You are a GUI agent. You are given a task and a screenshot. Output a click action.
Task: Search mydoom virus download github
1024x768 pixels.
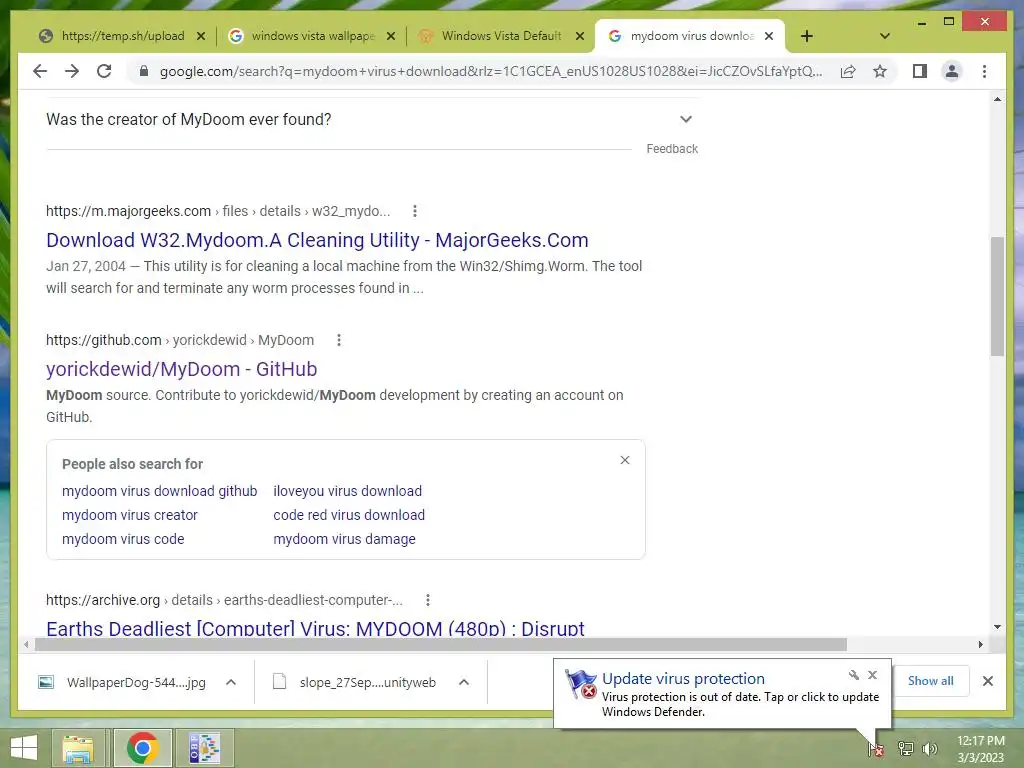(x=159, y=491)
